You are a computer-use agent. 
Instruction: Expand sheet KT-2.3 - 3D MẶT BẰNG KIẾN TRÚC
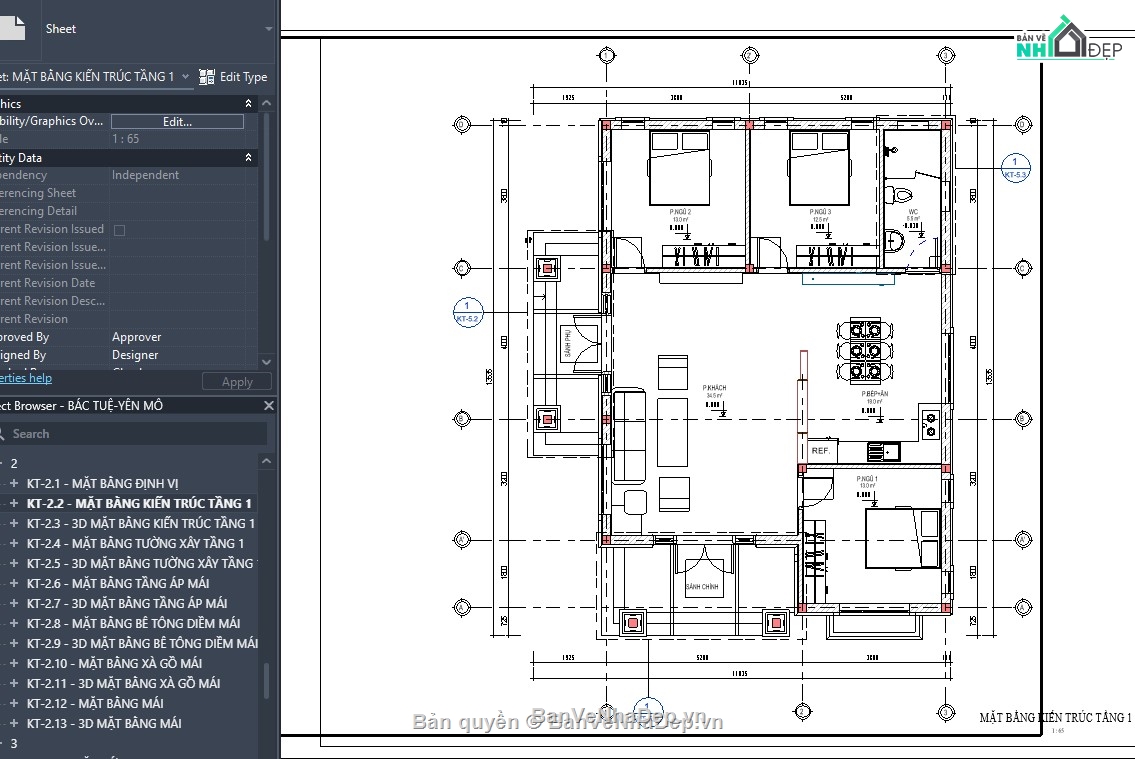[x=14, y=523]
